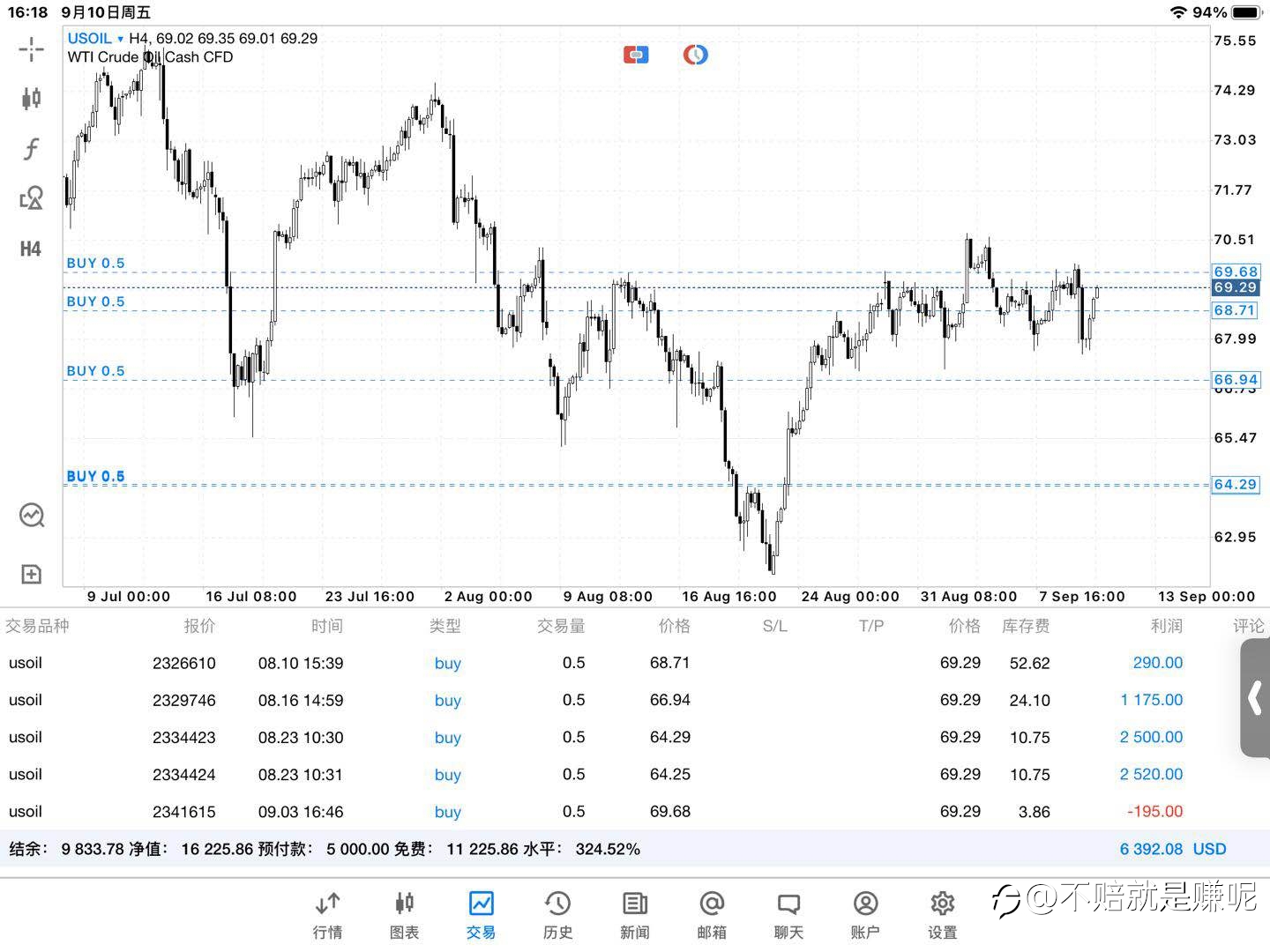Select the 68.71 buy level price tag
Screen dimensions: 1270x952
[1236, 310]
